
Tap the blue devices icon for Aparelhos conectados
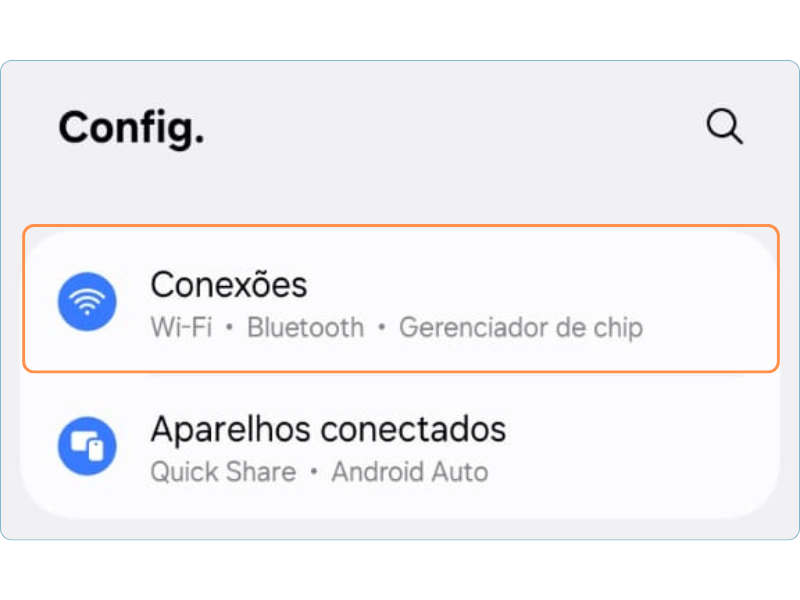(87, 446)
